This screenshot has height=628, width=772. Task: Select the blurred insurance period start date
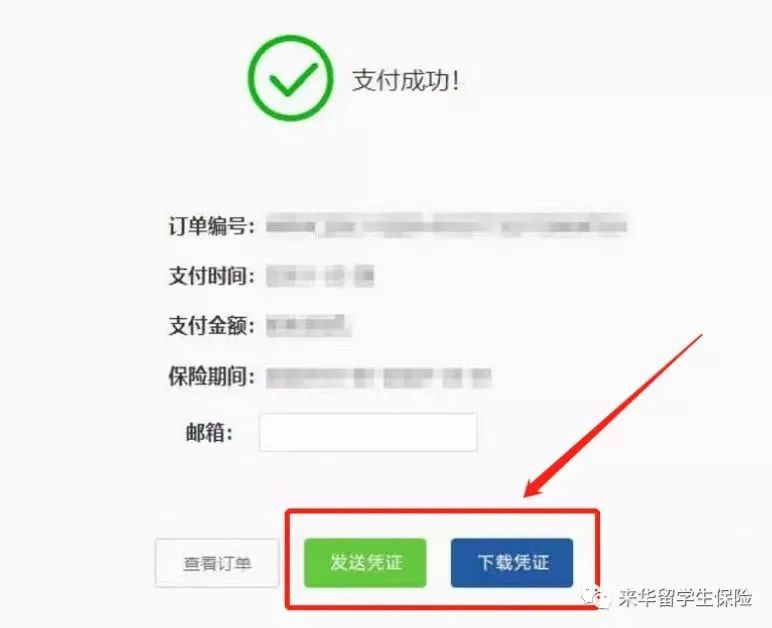321,377
